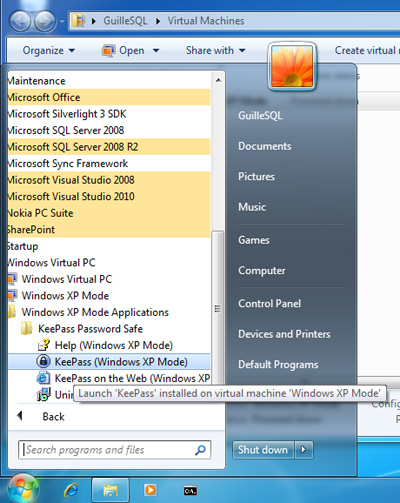Open Documents from start menu
Viewport: 400px width, 503px height.
(265, 146)
